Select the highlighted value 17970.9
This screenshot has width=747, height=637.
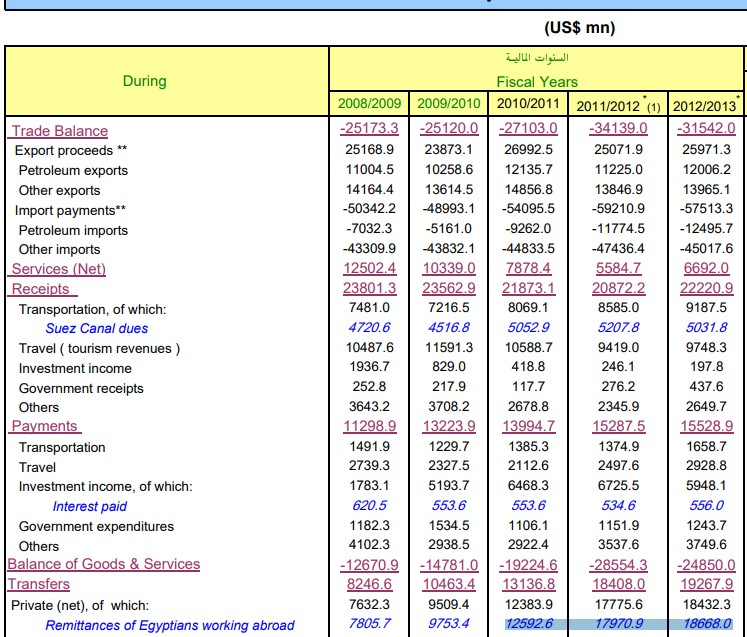pos(618,623)
